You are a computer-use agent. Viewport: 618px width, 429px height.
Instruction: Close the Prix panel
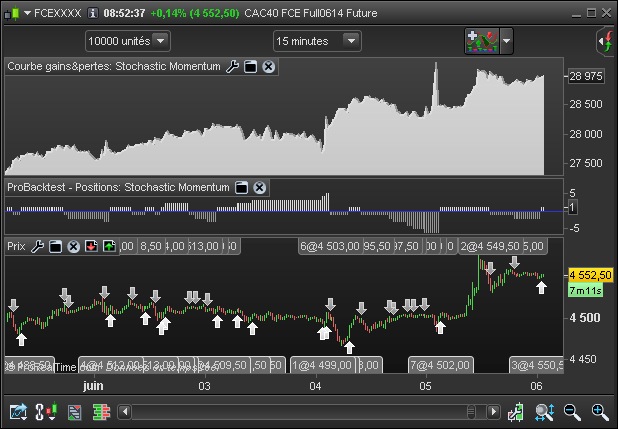[73, 247]
